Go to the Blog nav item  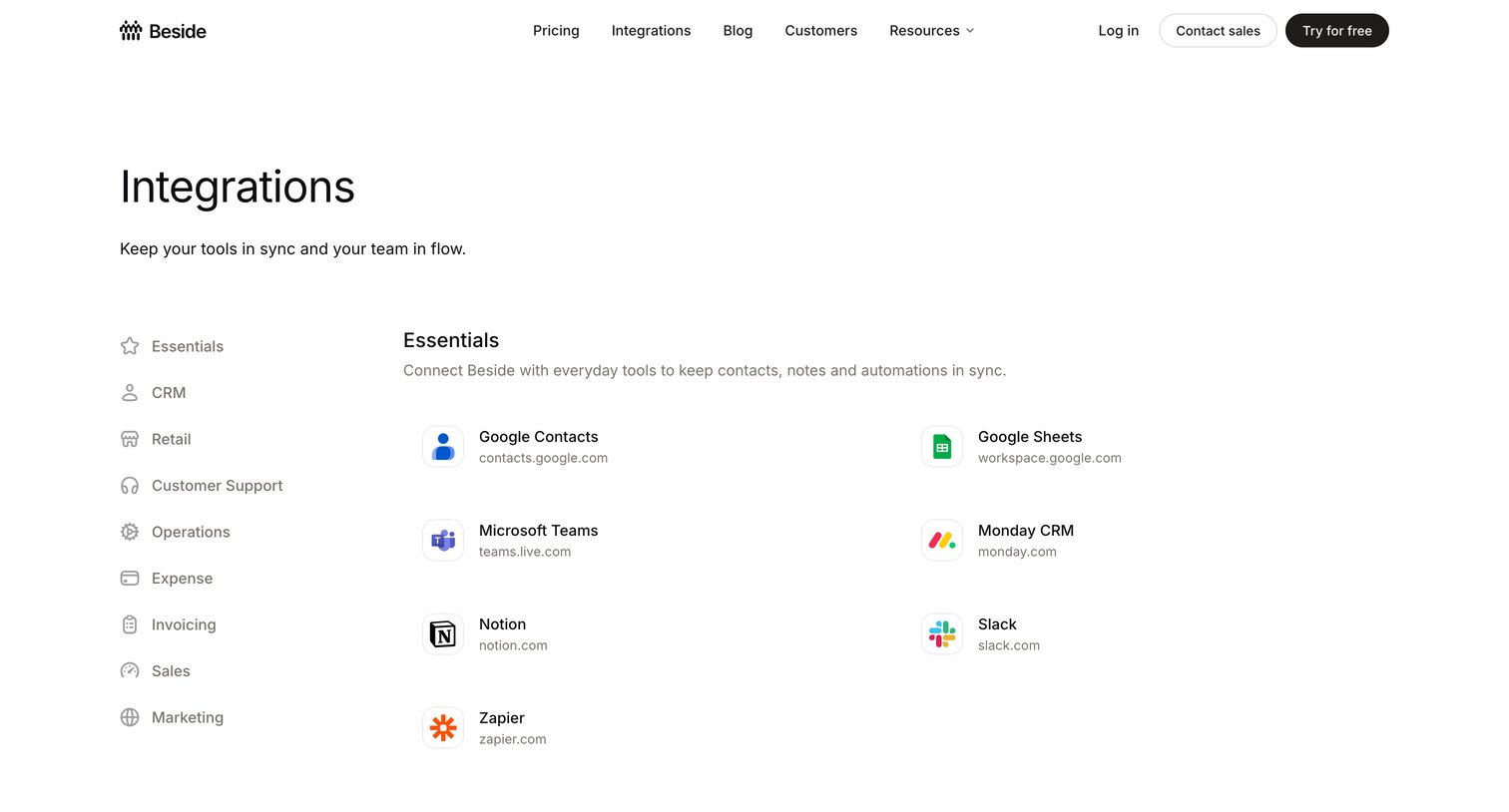pos(738,31)
